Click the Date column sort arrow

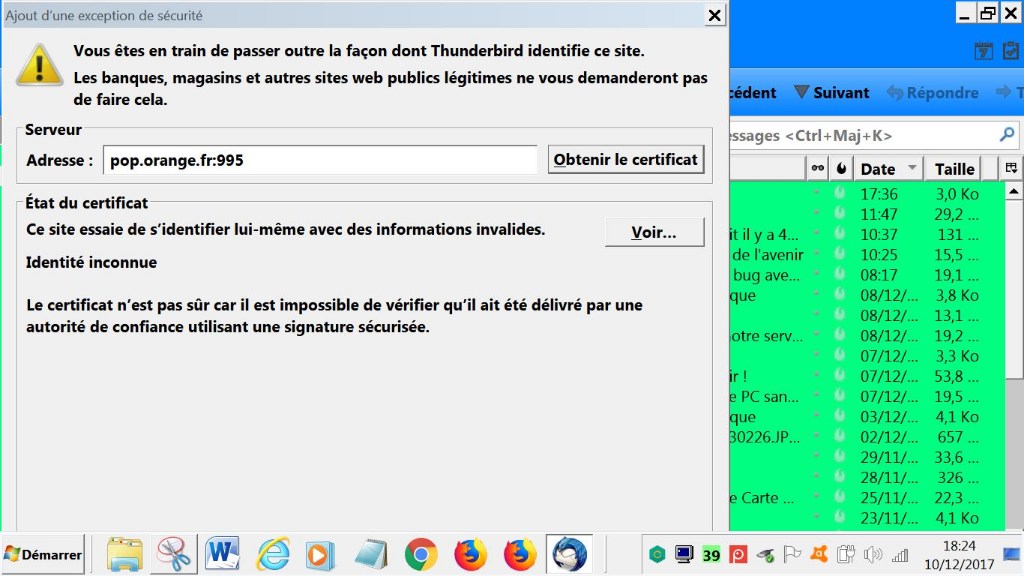(x=912, y=168)
